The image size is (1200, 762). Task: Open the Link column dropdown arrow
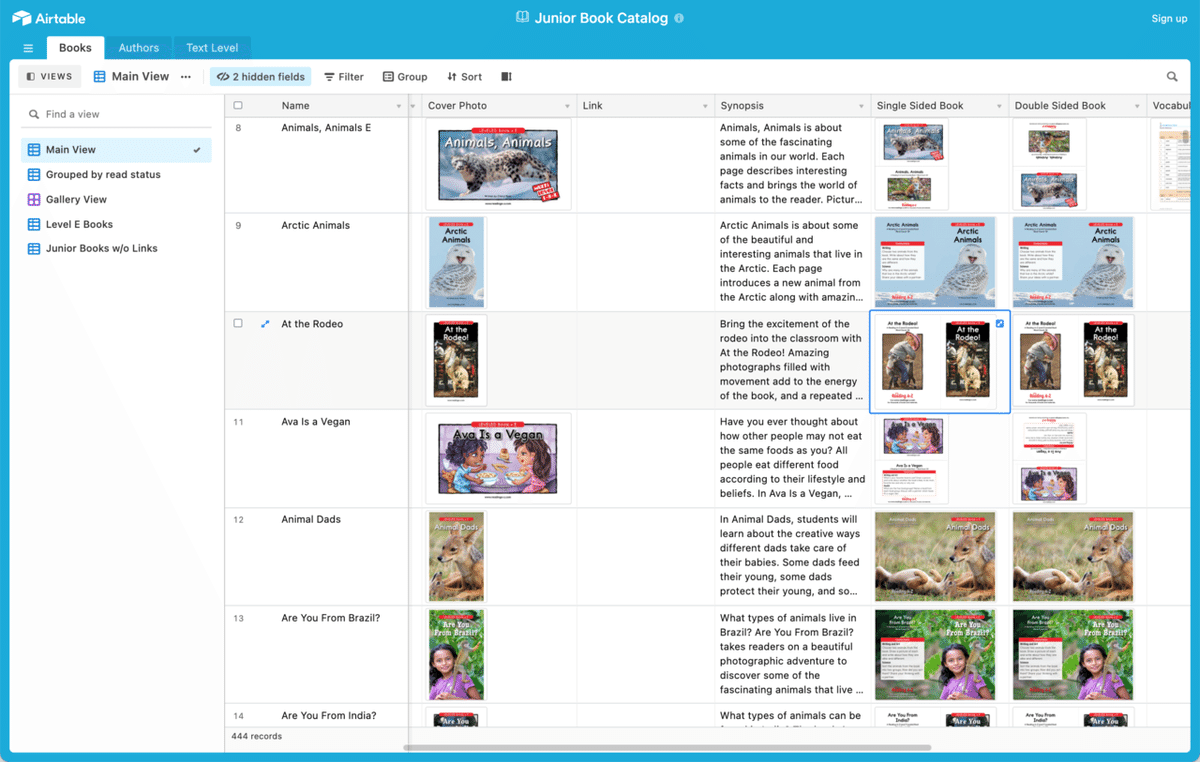click(x=704, y=106)
